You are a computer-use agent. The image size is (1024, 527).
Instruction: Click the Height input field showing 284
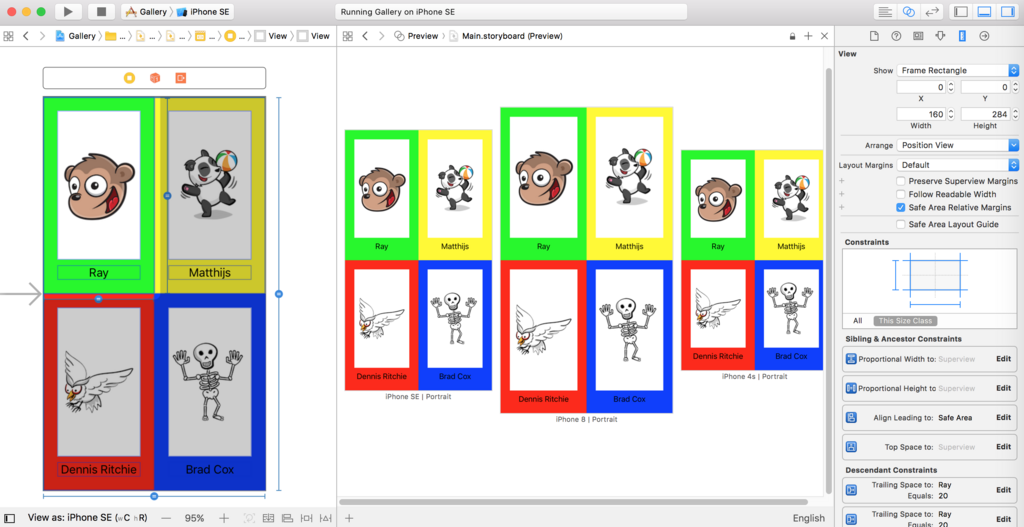pyautogui.click(x=985, y=114)
